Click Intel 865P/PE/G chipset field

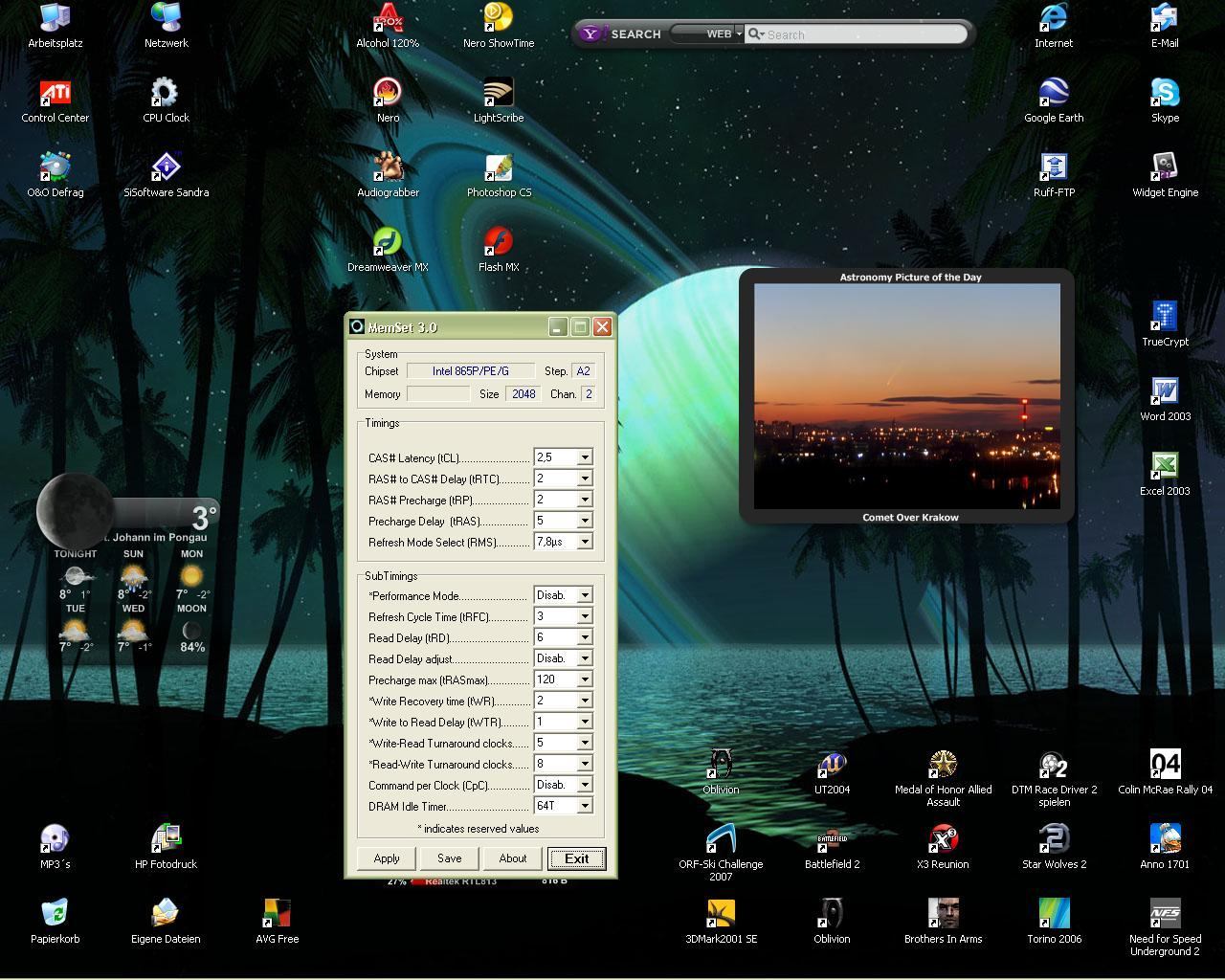tap(471, 371)
